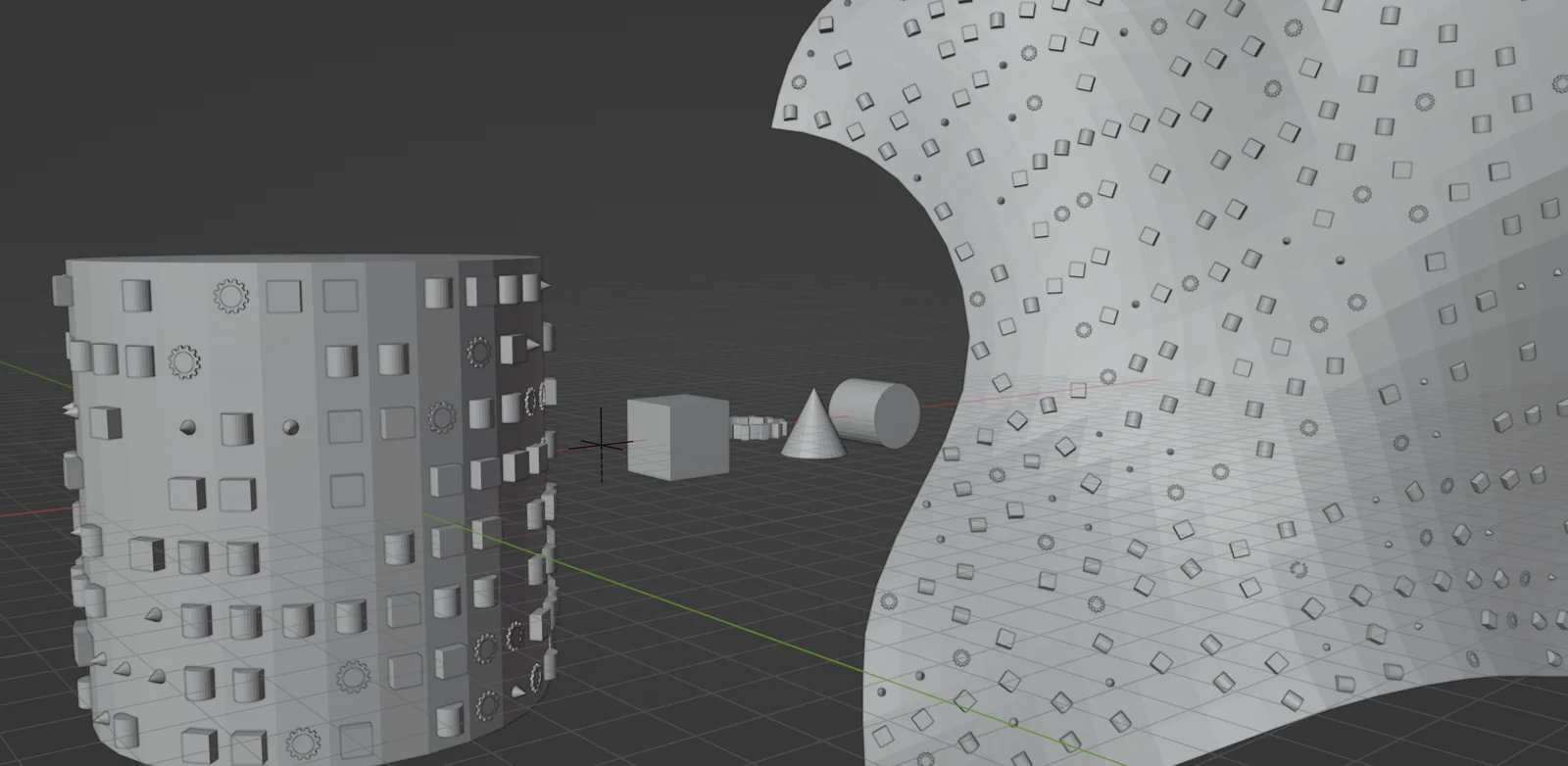Select the standalone cube at scene center
Viewport: 1568px width, 766px height.
point(677,437)
